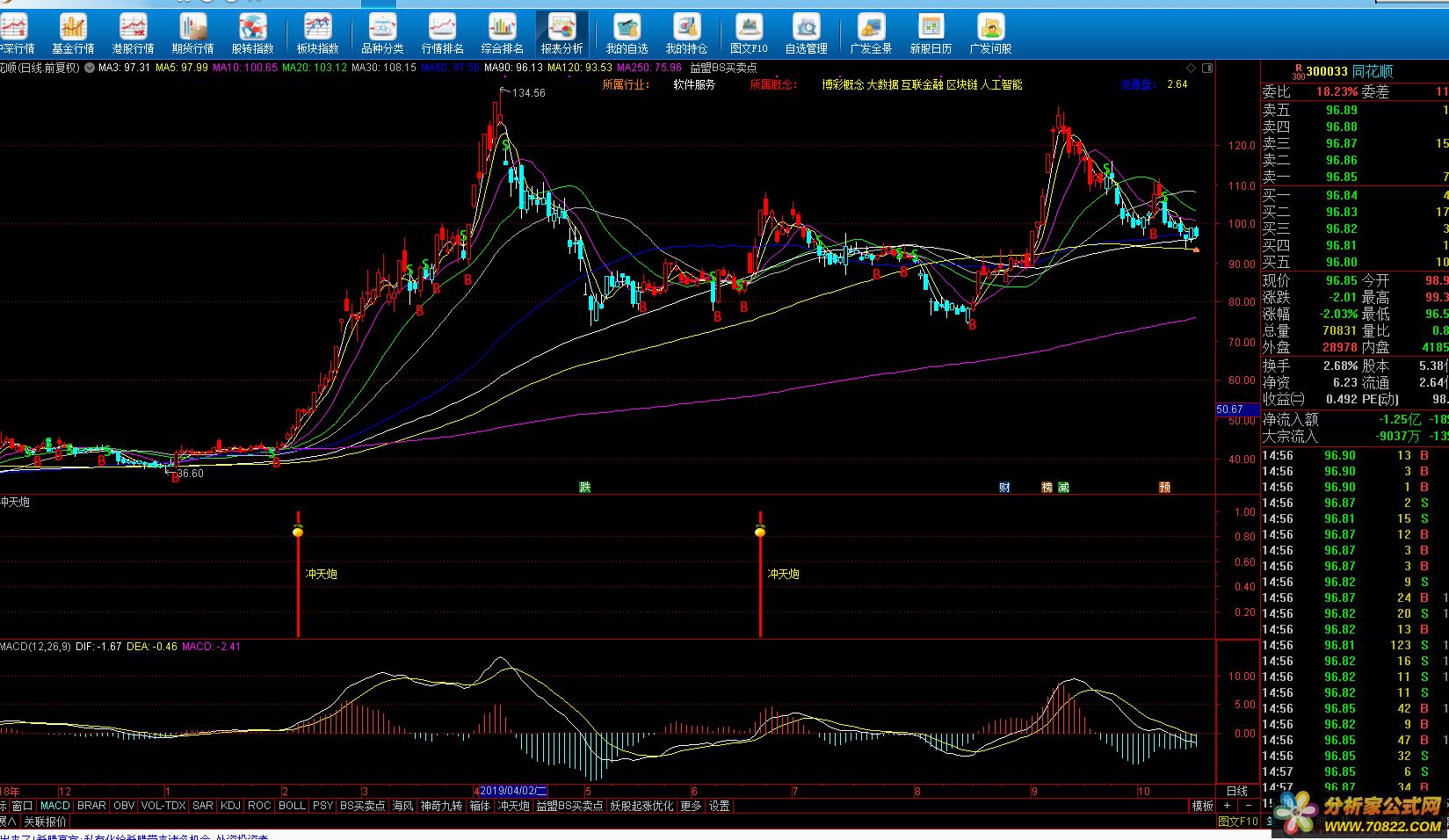Image resolution: width=1449 pixels, height=840 pixels.
Task: Select the ROC indicator tab
Action: pyautogui.click(x=259, y=806)
